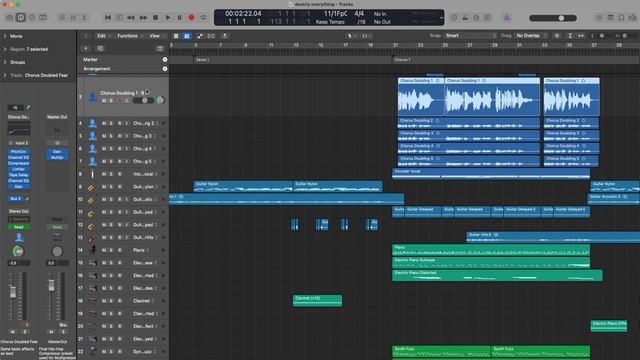Image resolution: width=640 pixels, height=360 pixels.
Task: Go to beginning of project
Action: pos(108,18)
